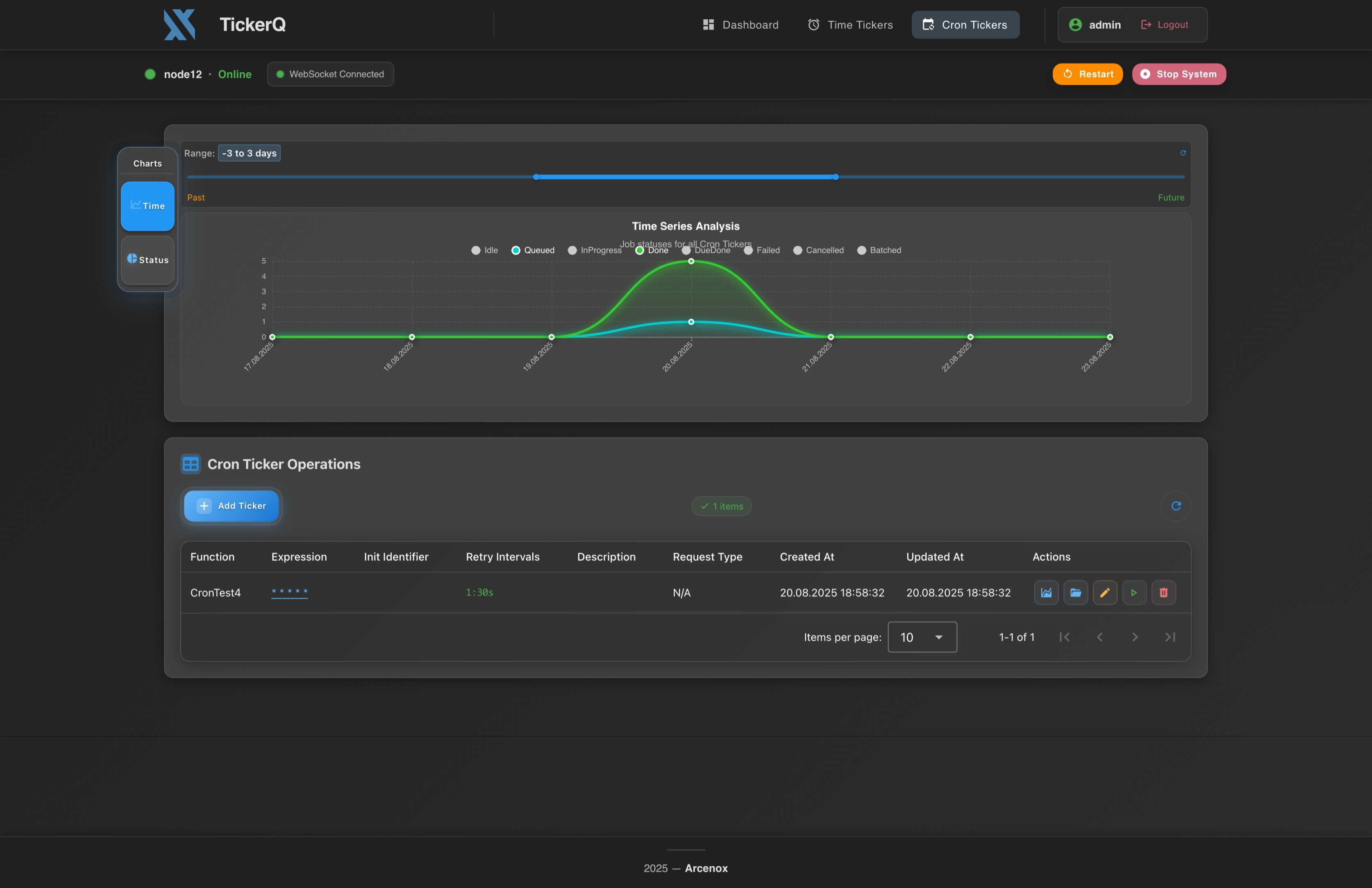Viewport: 1372px width, 888px height.
Task: Click the chart view icon in Actions
Action: point(1046,592)
